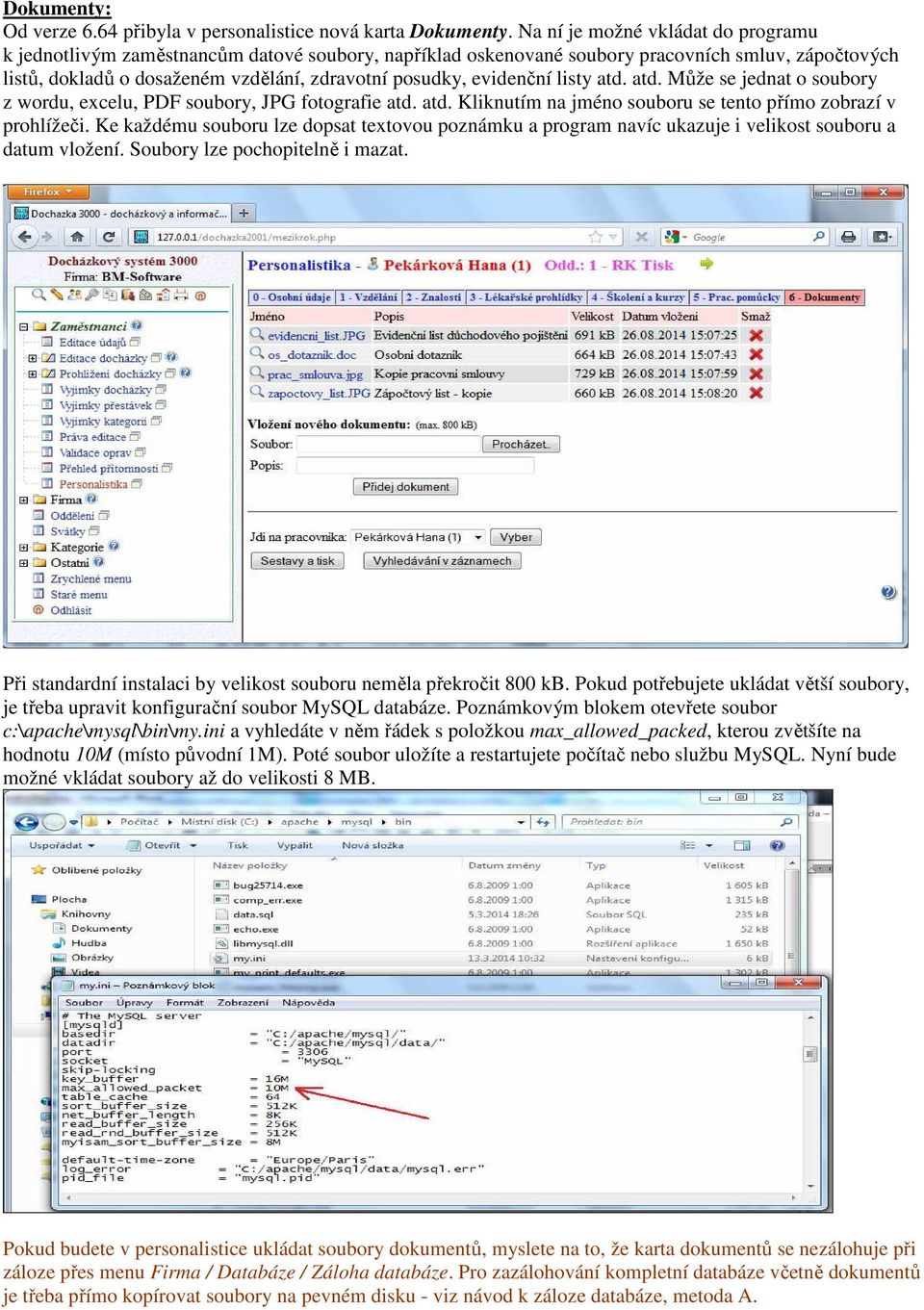The width and height of the screenshot is (924, 1310).
Task: Delete zapoctovy_list.JPG with red cross
Action: tap(757, 393)
